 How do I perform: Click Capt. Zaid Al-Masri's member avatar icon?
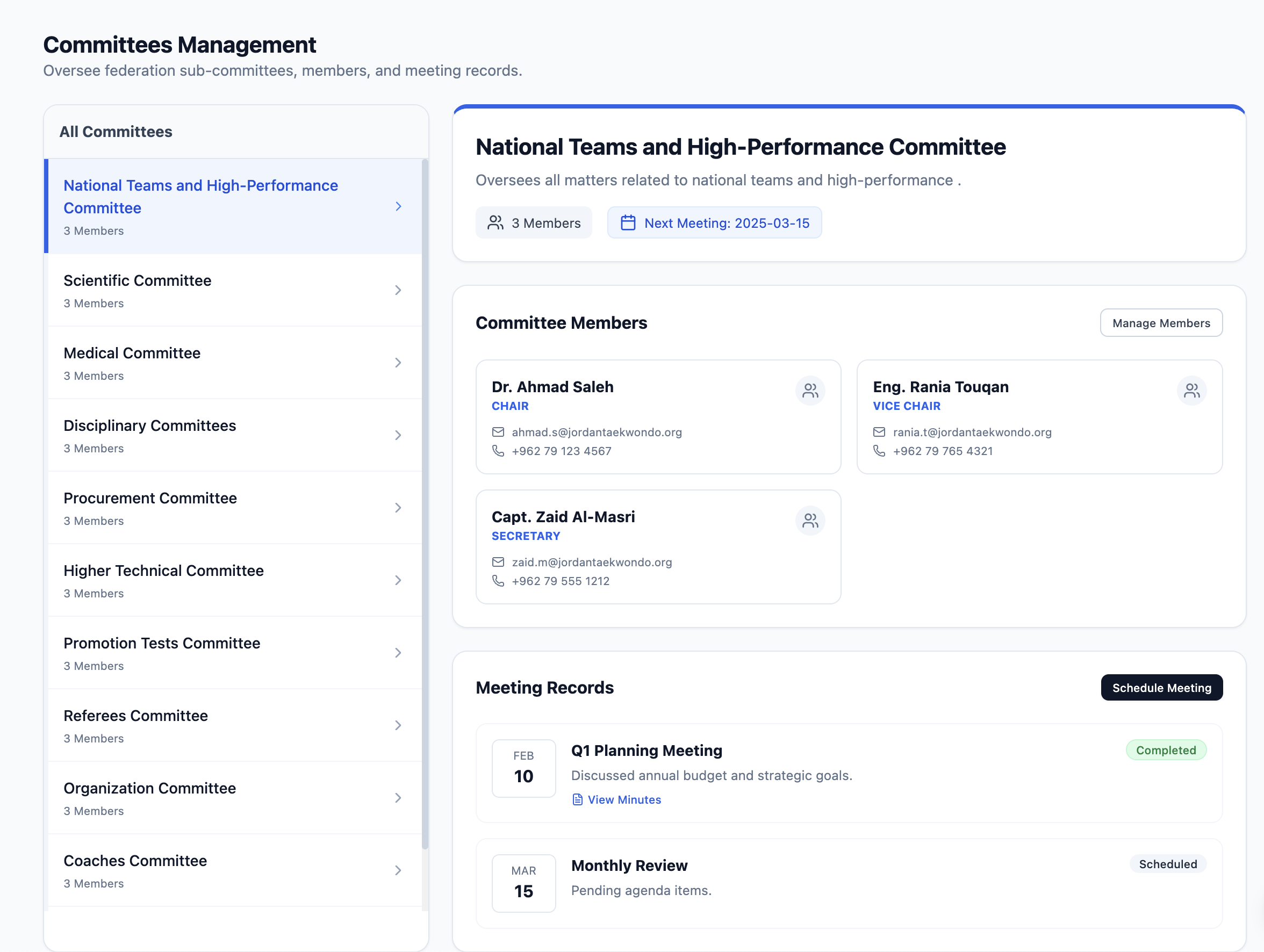click(x=810, y=520)
